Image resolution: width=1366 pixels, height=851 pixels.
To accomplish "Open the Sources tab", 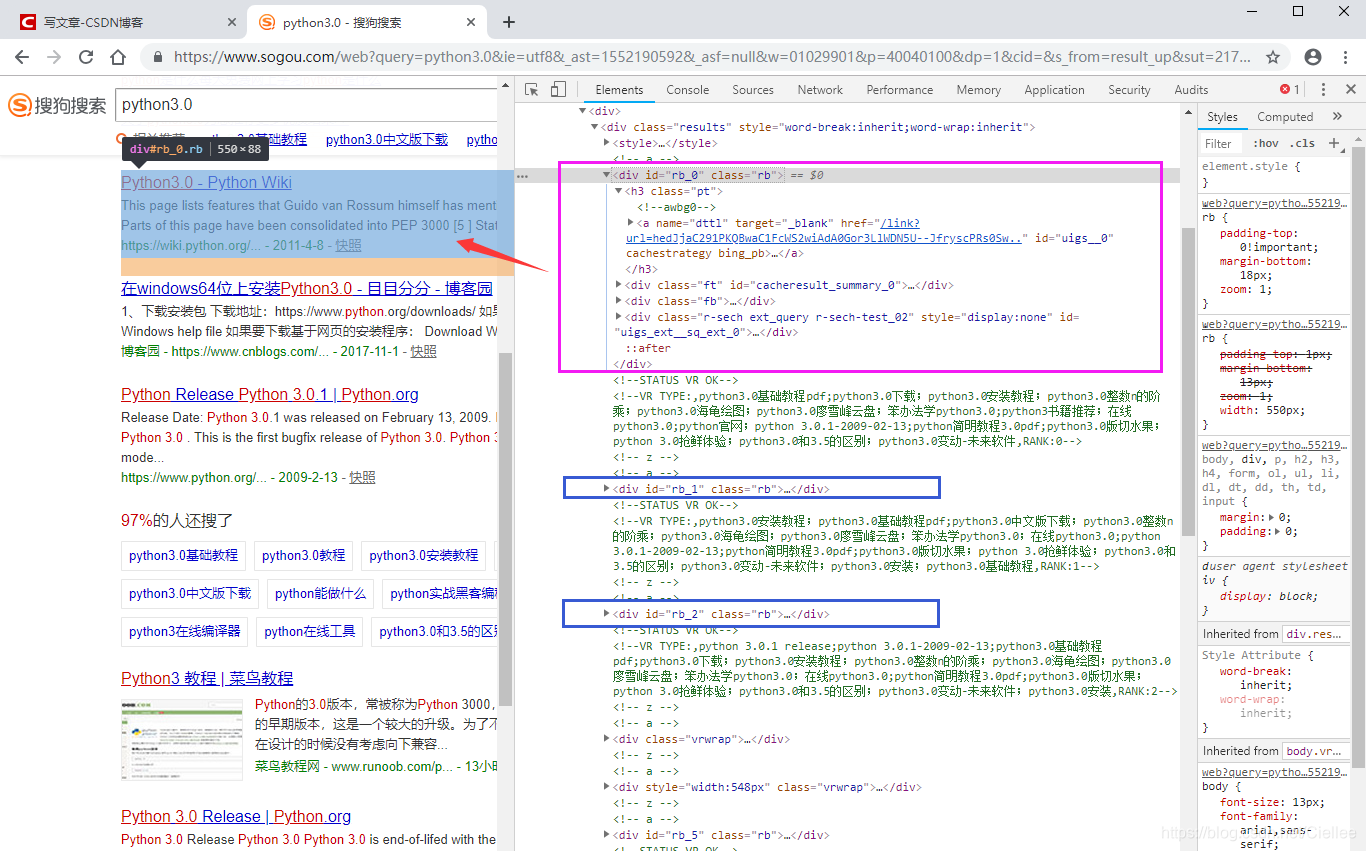I will click(753, 90).
